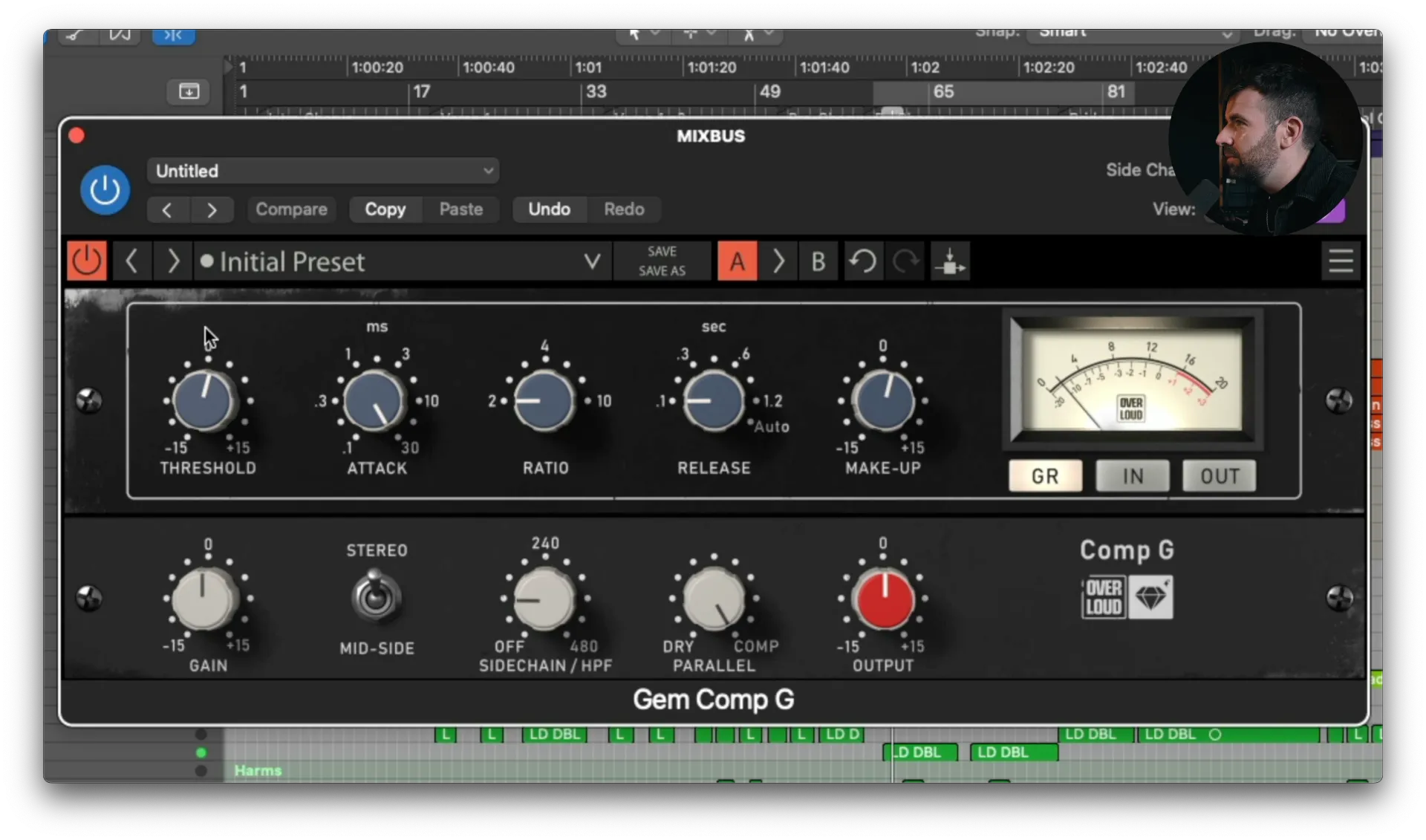
Task: Toggle the blue Logic plugin power button
Action: tap(105, 190)
